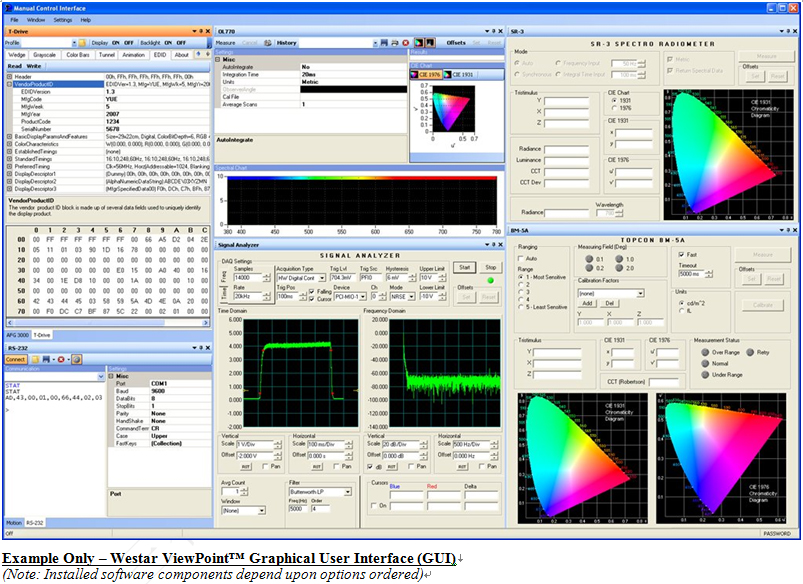Enable the Cursors On checkbox
Image resolution: width=803 pixels, height=584 pixels.
pyautogui.click(x=374, y=506)
